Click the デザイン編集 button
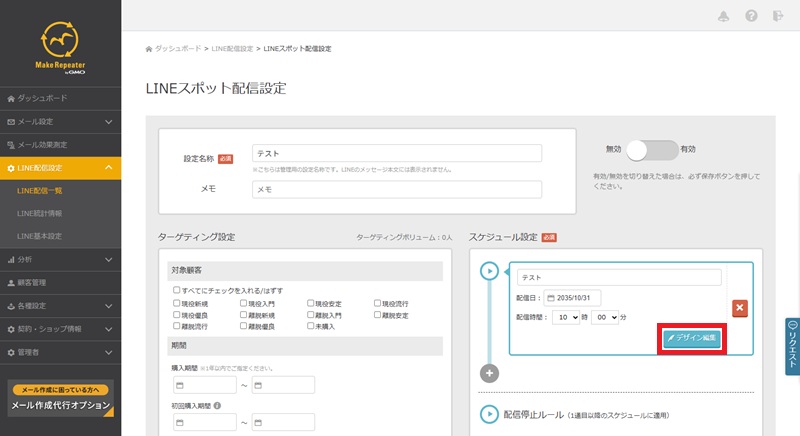 point(692,338)
